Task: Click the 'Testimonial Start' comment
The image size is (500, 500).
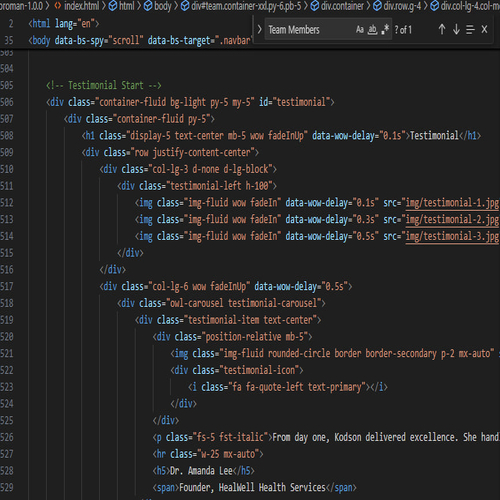Action: pyautogui.click(x=104, y=85)
